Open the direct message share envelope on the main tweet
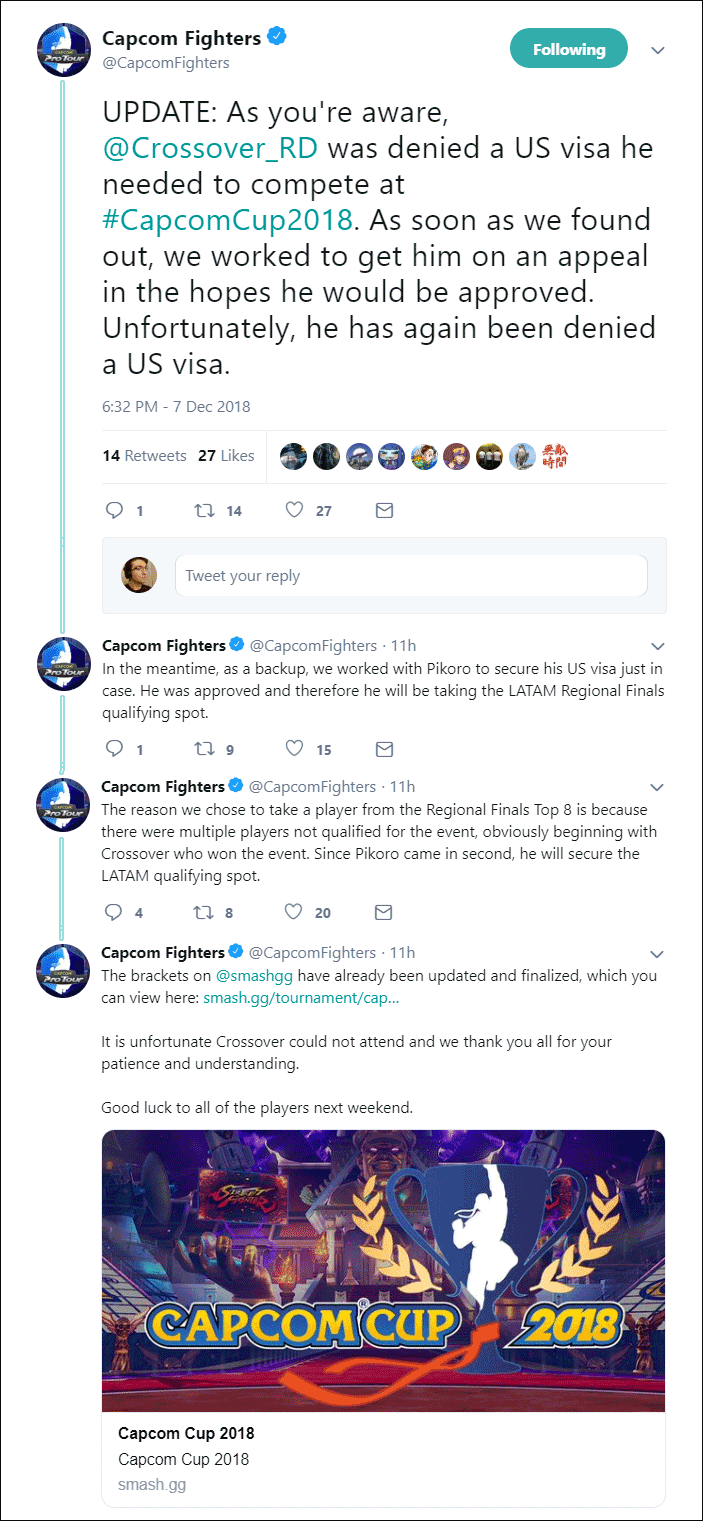The height and width of the screenshot is (1521, 703). coord(384,510)
